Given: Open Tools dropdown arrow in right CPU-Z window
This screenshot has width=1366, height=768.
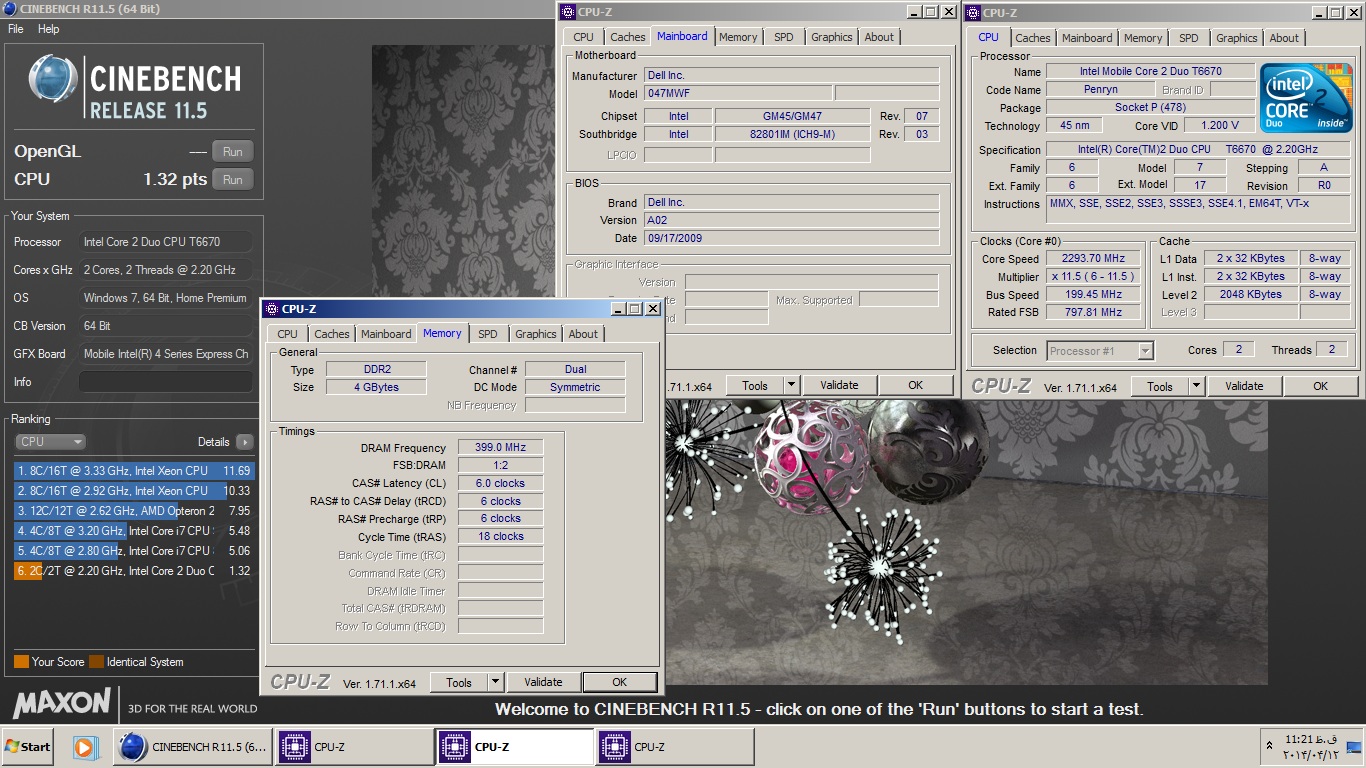Looking at the screenshot, I should (x=1196, y=386).
